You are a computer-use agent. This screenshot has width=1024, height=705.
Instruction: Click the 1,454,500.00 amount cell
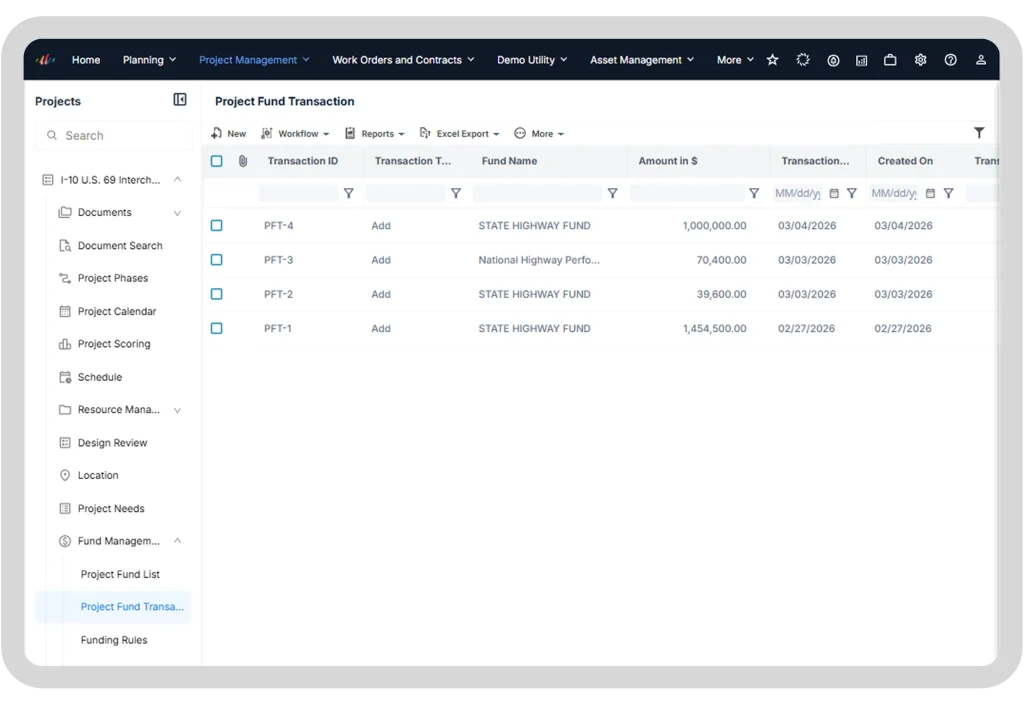[714, 328]
